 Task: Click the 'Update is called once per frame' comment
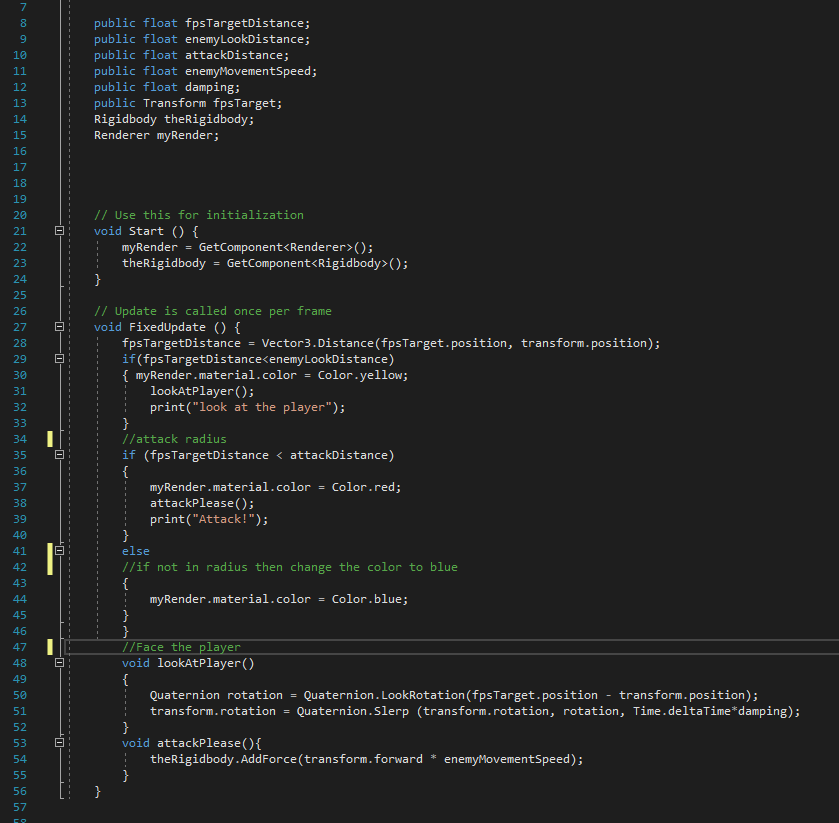pos(212,311)
